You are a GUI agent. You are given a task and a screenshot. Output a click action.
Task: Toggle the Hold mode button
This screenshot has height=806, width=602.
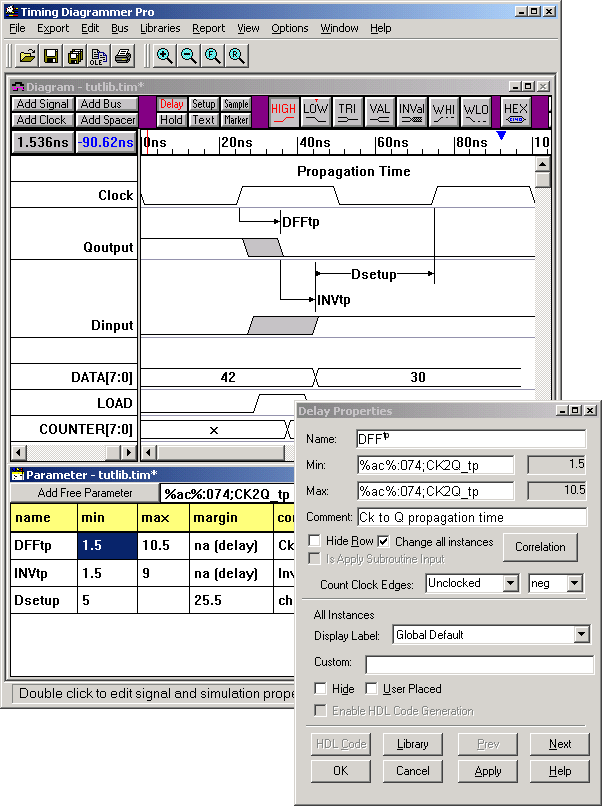(171, 120)
